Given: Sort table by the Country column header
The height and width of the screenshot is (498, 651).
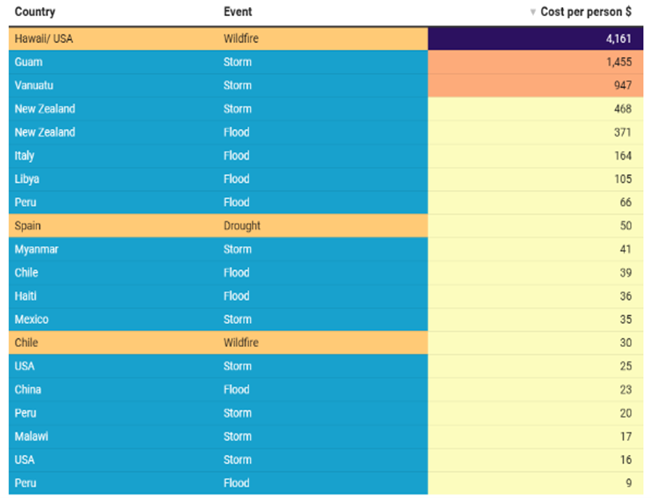Looking at the screenshot, I should pyautogui.click(x=35, y=12).
